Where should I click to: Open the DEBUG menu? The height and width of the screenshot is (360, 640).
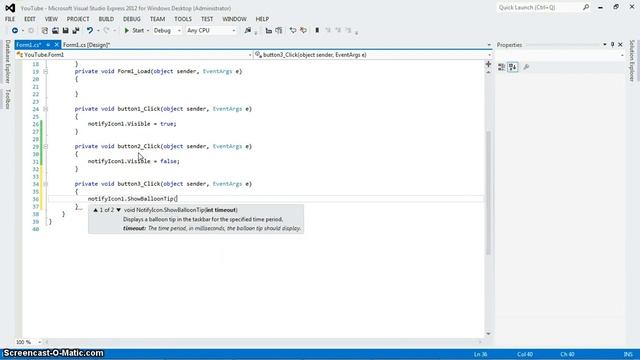point(131,19)
